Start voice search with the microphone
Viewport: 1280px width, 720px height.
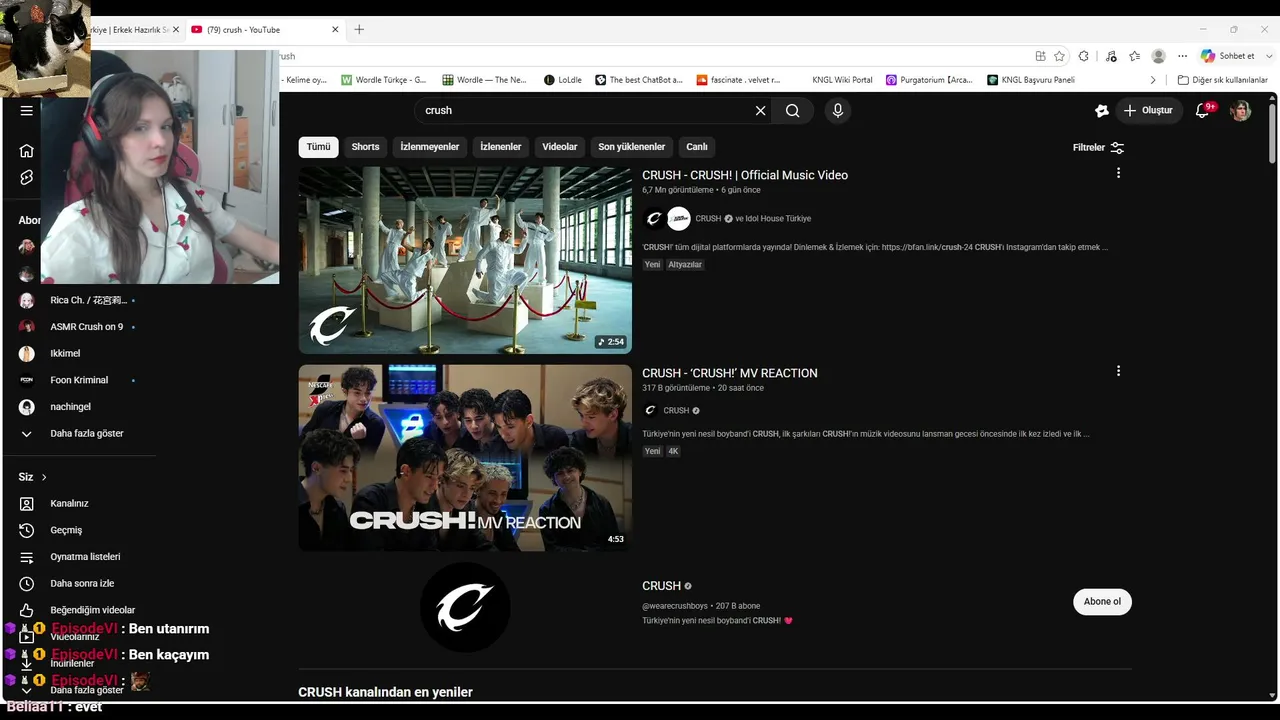click(838, 111)
